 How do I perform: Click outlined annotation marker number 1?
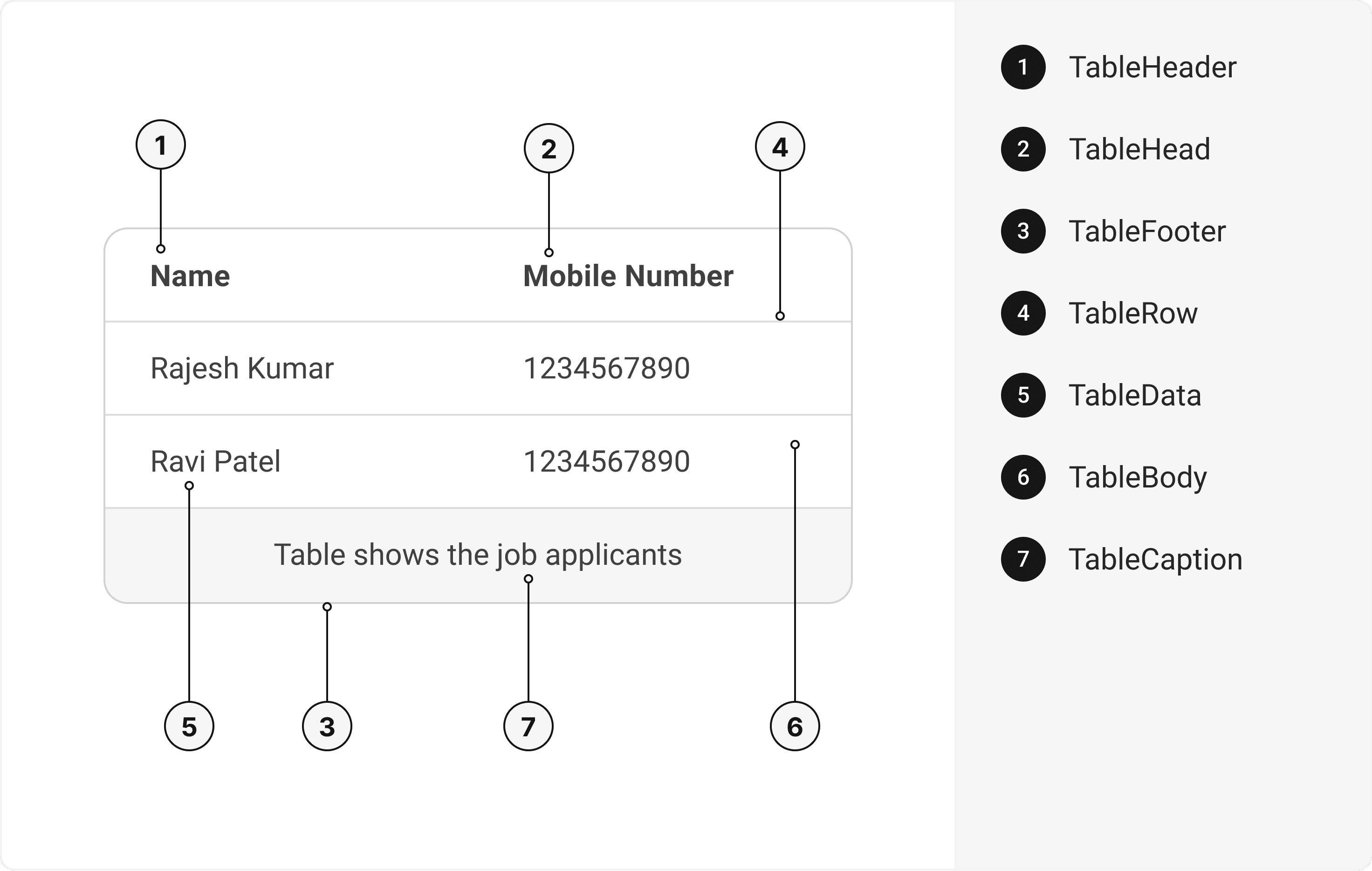161,144
